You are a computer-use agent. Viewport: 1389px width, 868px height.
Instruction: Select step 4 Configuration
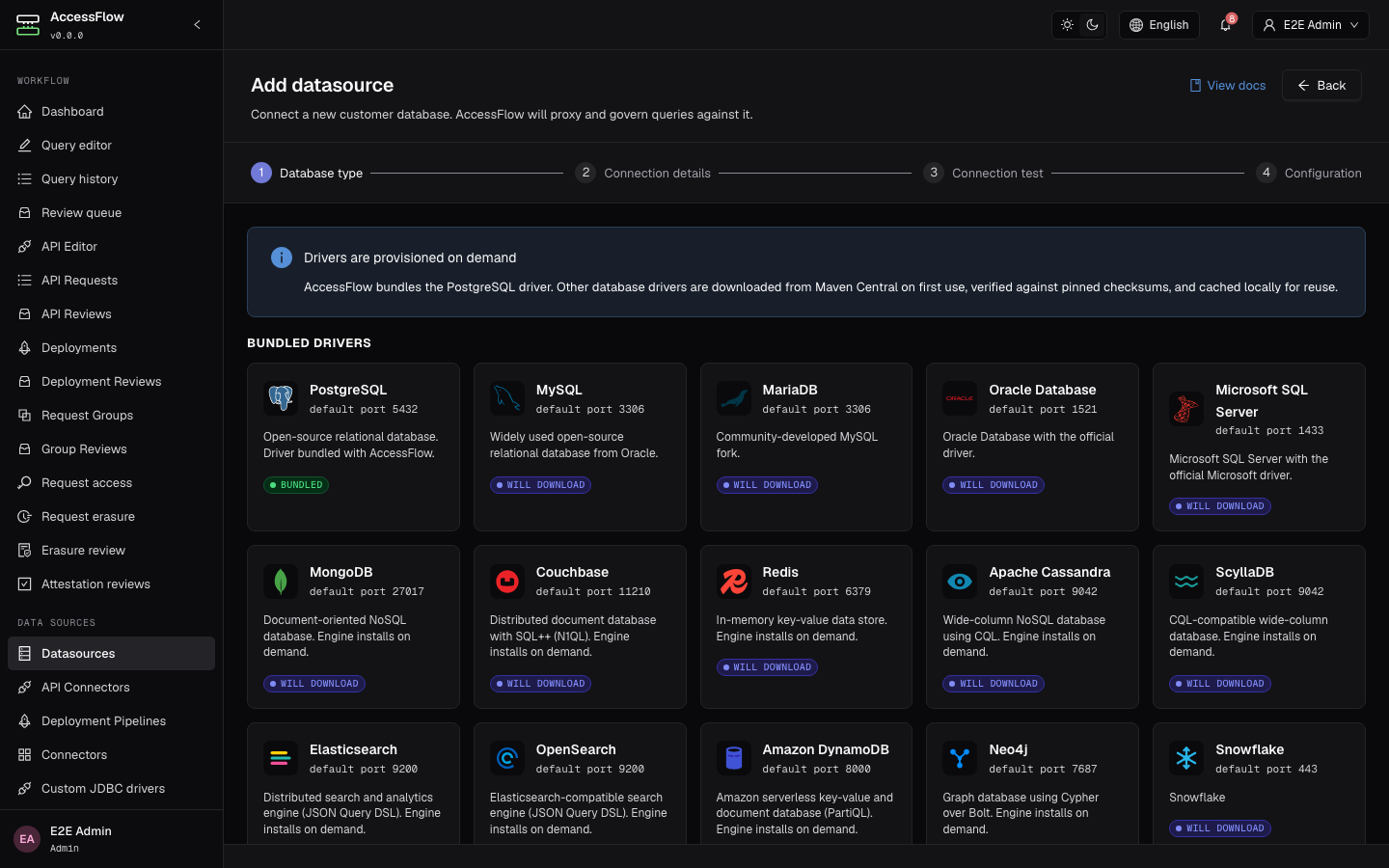click(x=1309, y=174)
